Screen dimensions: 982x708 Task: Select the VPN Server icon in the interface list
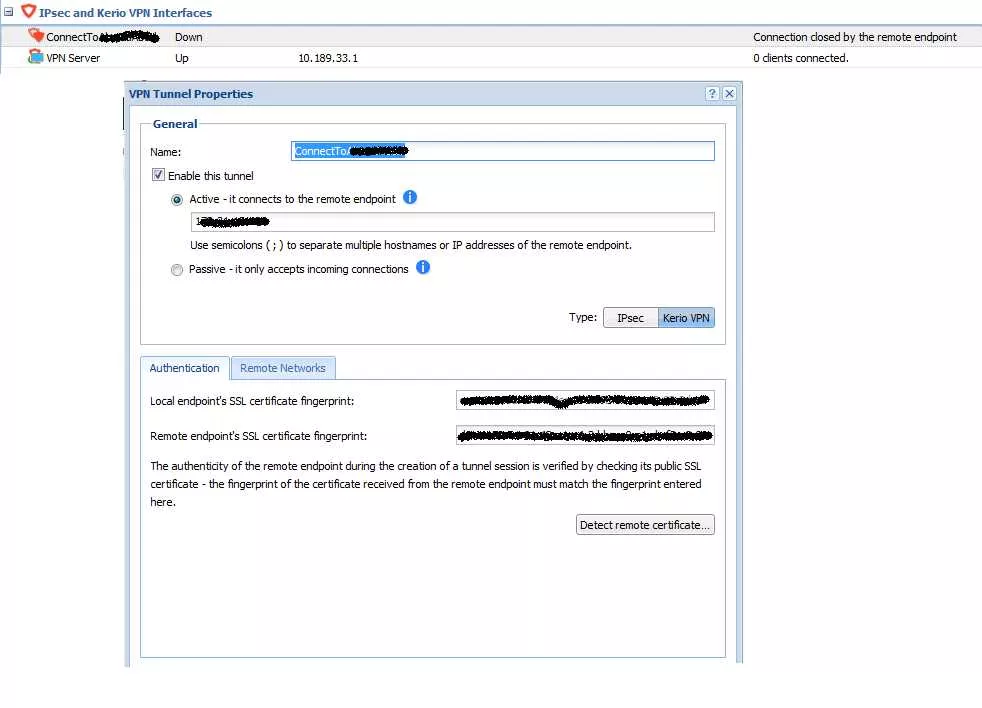(35, 57)
